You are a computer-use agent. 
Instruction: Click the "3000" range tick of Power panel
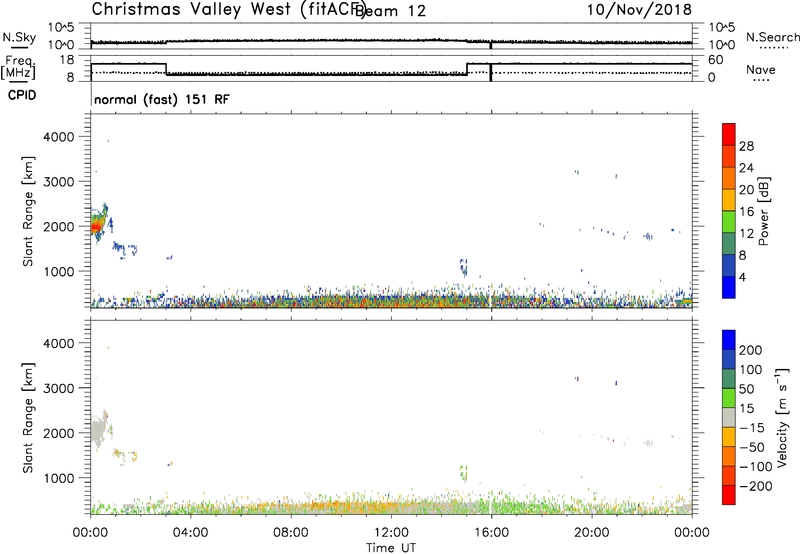[58, 182]
